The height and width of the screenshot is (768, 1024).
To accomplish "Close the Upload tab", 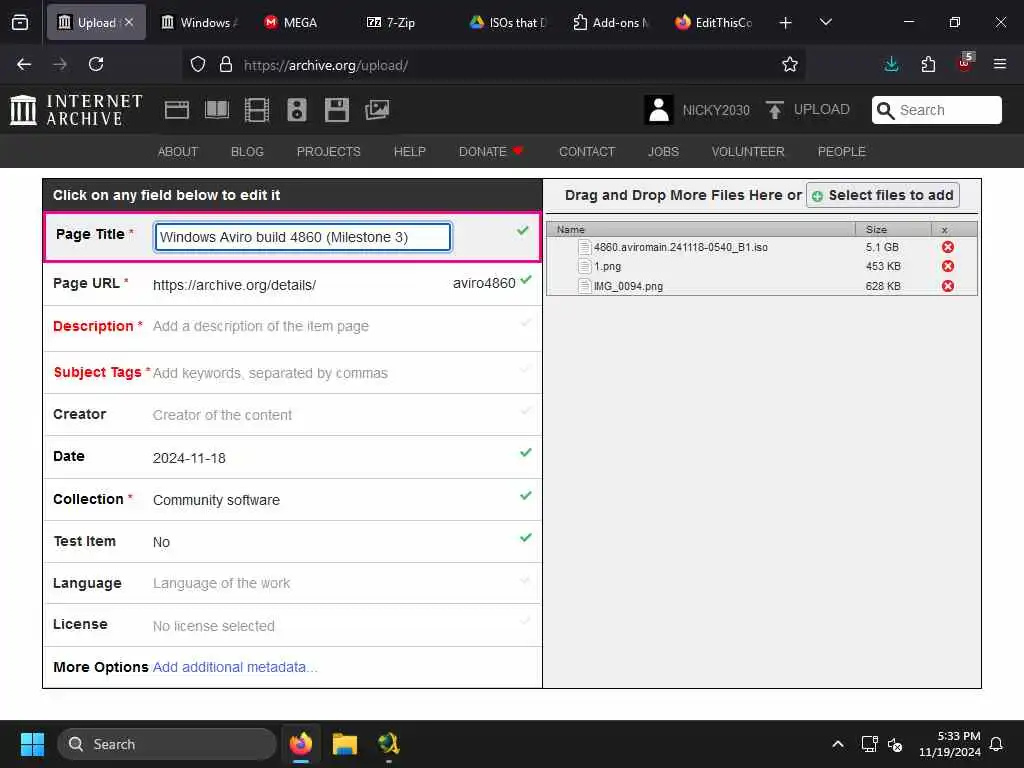I will pos(129,22).
